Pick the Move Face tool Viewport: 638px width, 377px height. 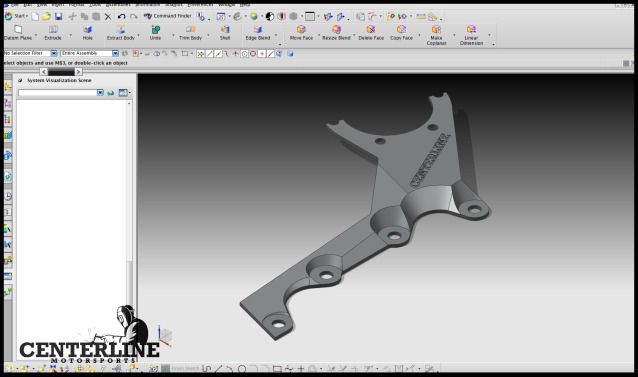pyautogui.click(x=302, y=33)
